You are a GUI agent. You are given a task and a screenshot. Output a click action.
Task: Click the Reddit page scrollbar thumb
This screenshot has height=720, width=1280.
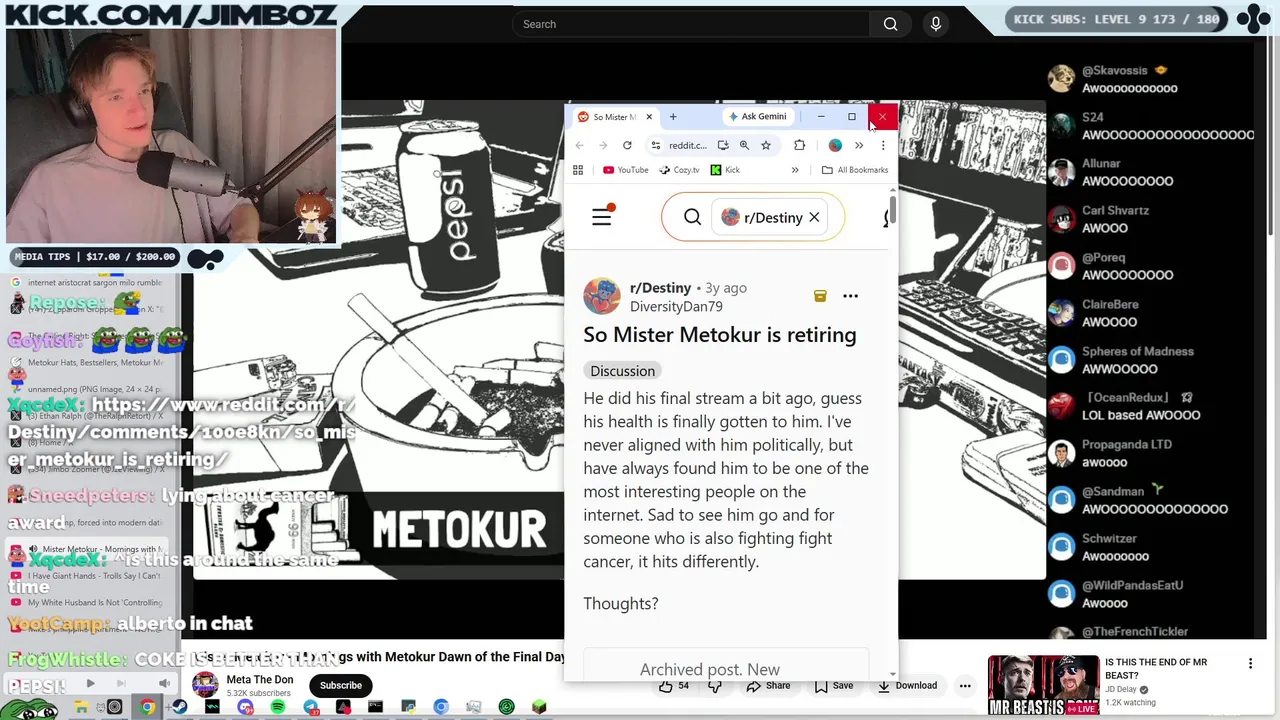pyautogui.click(x=893, y=210)
